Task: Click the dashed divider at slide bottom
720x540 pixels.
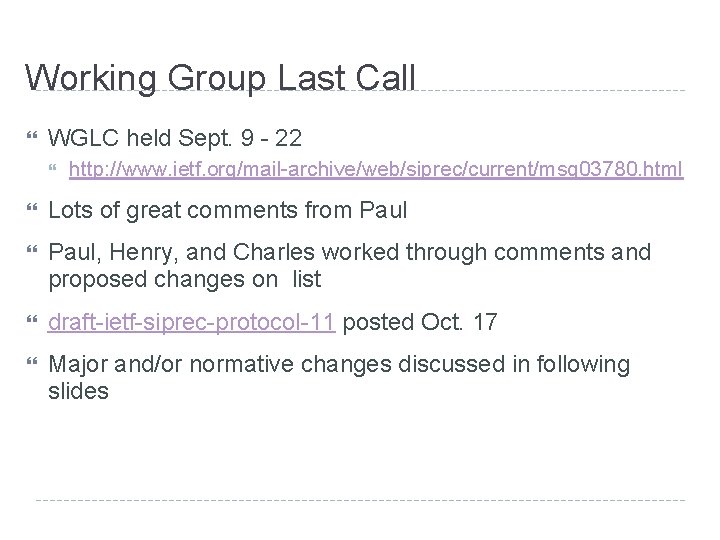Action: coord(360,499)
